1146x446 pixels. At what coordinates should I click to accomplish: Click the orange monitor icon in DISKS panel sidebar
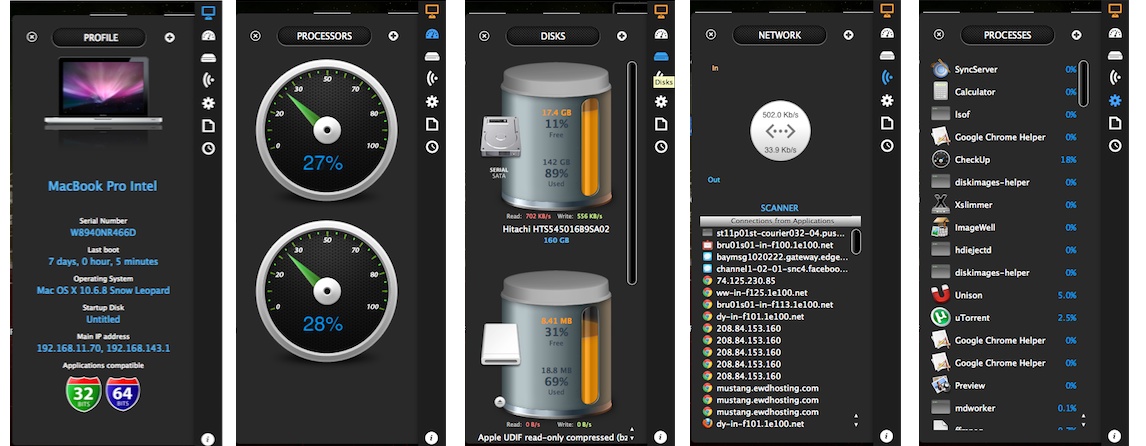pos(660,11)
